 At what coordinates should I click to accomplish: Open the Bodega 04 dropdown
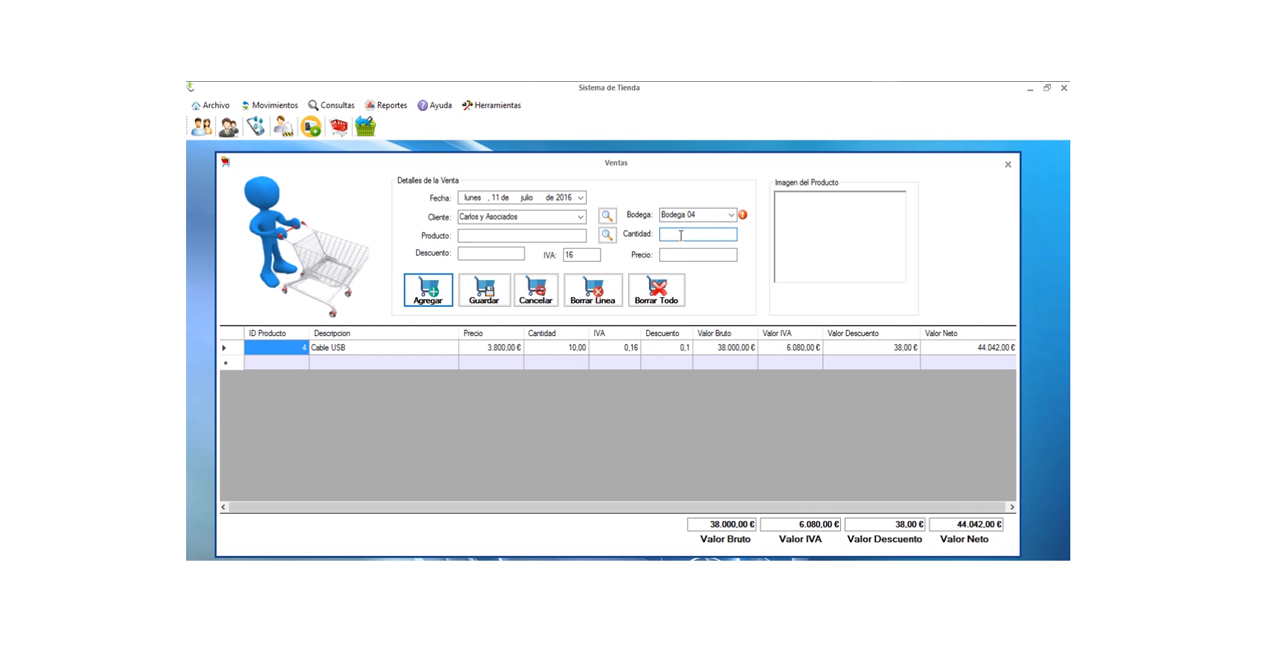(731, 215)
